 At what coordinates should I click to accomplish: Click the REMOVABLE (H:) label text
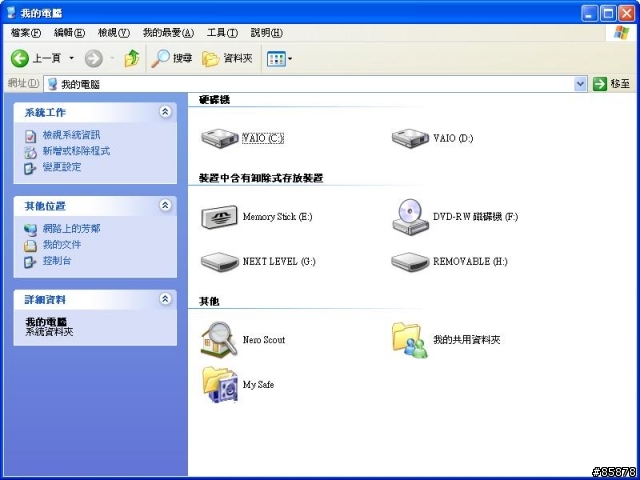coord(470,262)
